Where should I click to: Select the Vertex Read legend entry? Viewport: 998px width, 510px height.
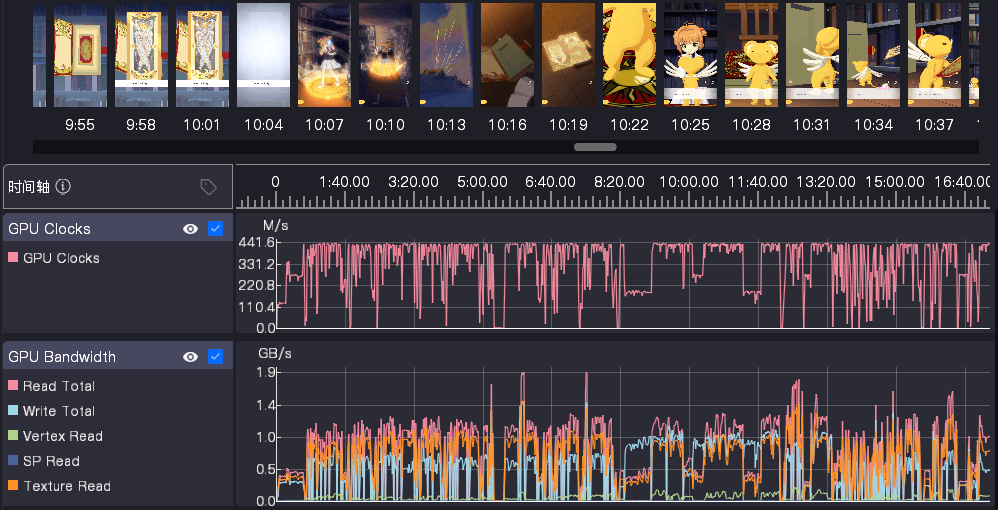[x=62, y=436]
